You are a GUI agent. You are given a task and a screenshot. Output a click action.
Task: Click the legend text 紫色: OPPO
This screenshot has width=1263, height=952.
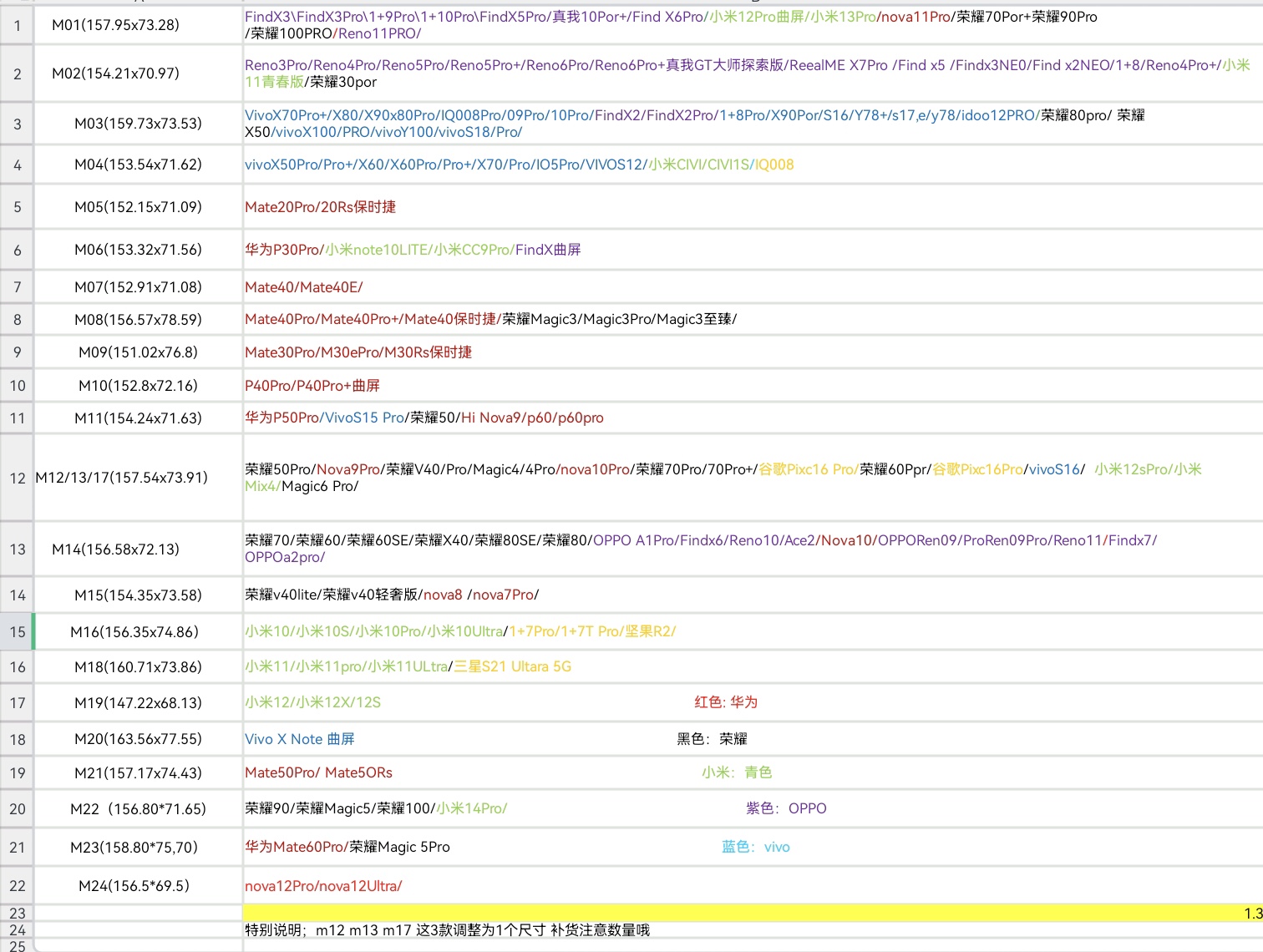point(786,808)
